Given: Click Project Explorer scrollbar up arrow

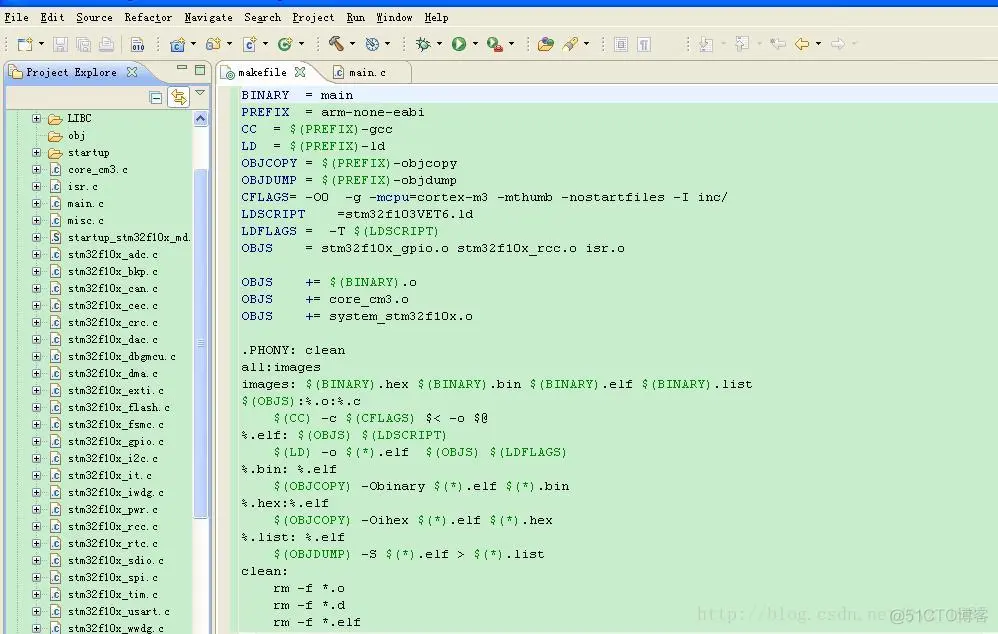Looking at the screenshot, I should point(200,118).
